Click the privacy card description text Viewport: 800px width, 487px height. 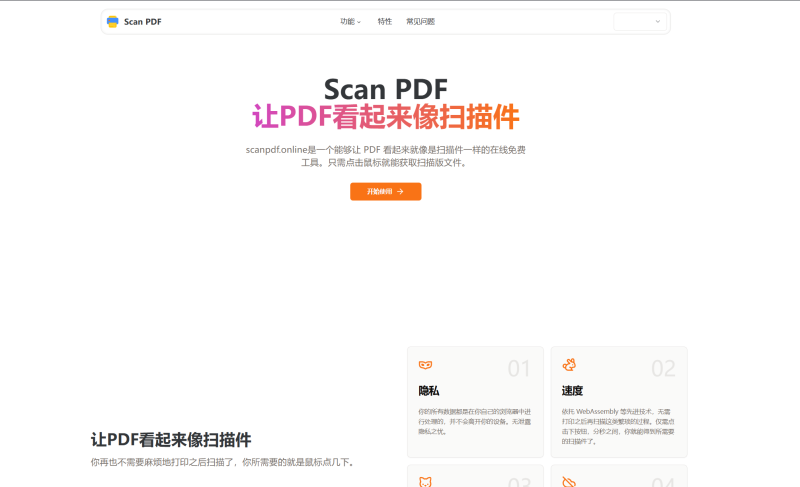click(474, 421)
